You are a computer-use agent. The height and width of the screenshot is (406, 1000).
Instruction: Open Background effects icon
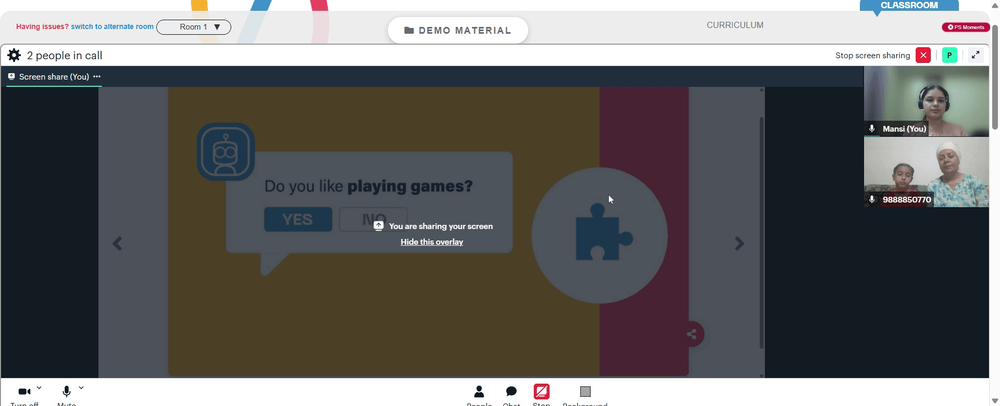(x=585, y=391)
